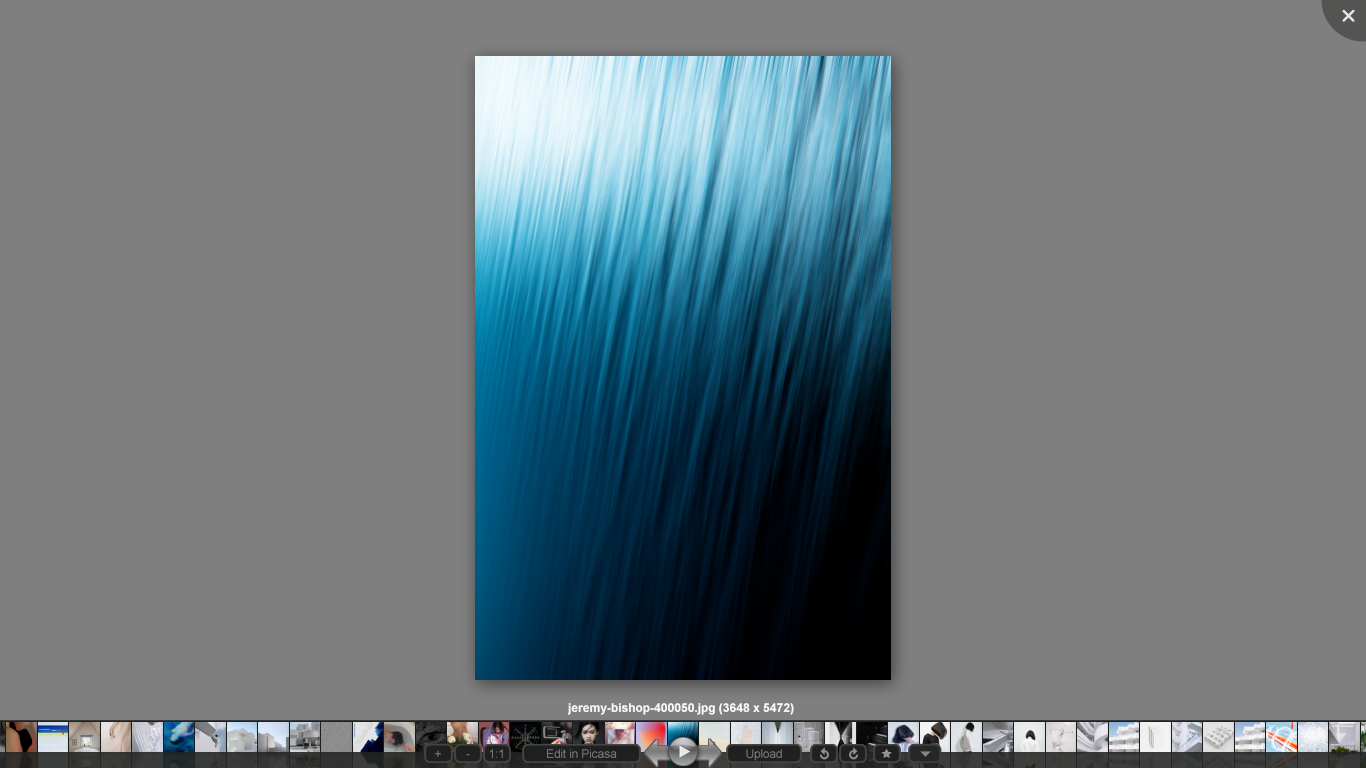The width and height of the screenshot is (1366, 768).
Task: Zoom in using the plus icon
Action: 438,753
